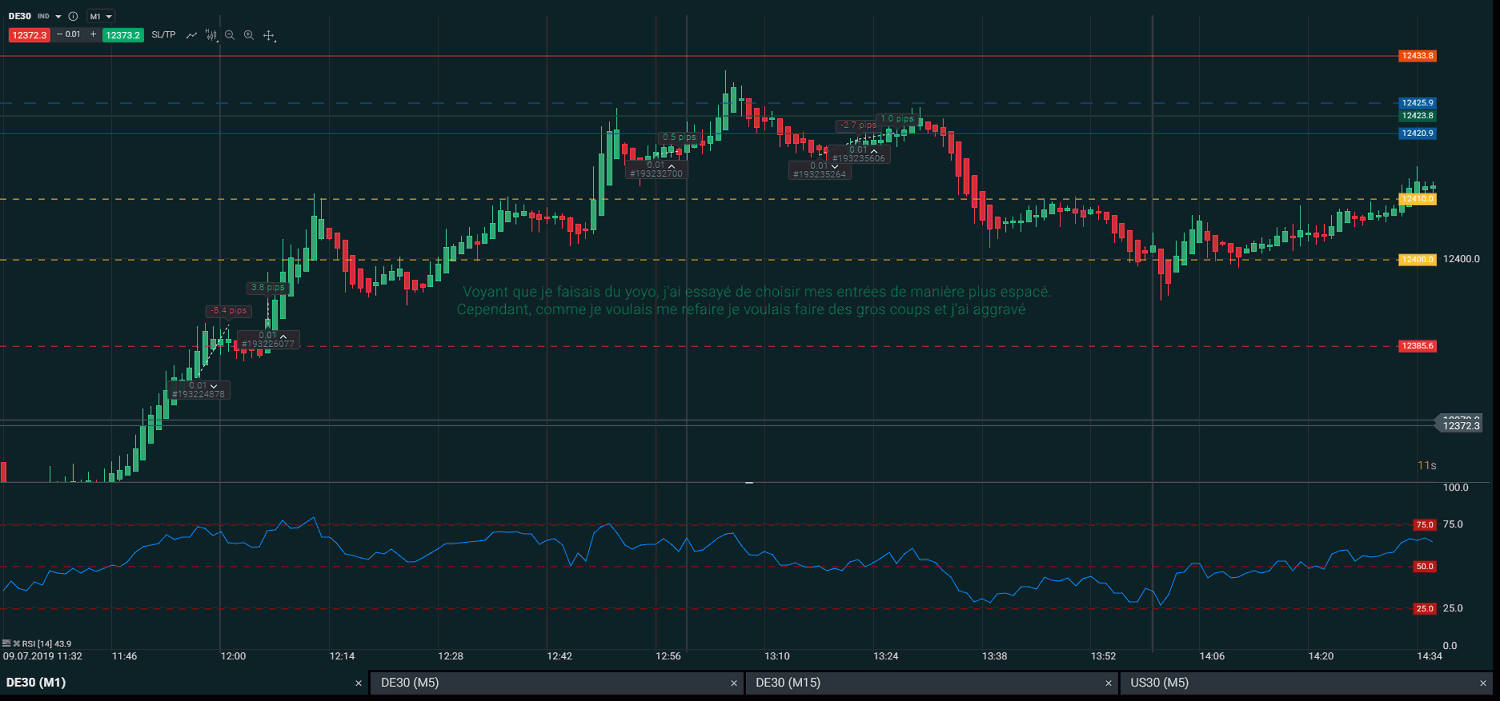This screenshot has width=1500, height=701.
Task: Click the RSI 75.0 level label
Action: (1424, 525)
